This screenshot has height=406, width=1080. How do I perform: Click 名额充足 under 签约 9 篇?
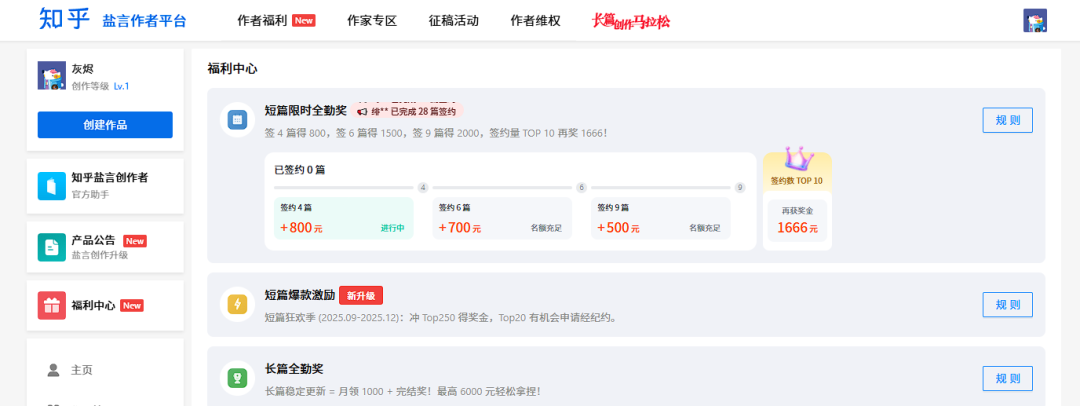[705, 228]
